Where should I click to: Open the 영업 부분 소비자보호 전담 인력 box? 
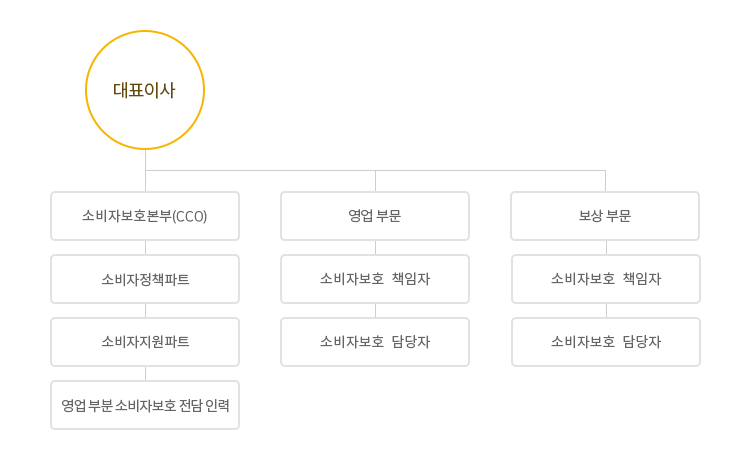coord(145,405)
